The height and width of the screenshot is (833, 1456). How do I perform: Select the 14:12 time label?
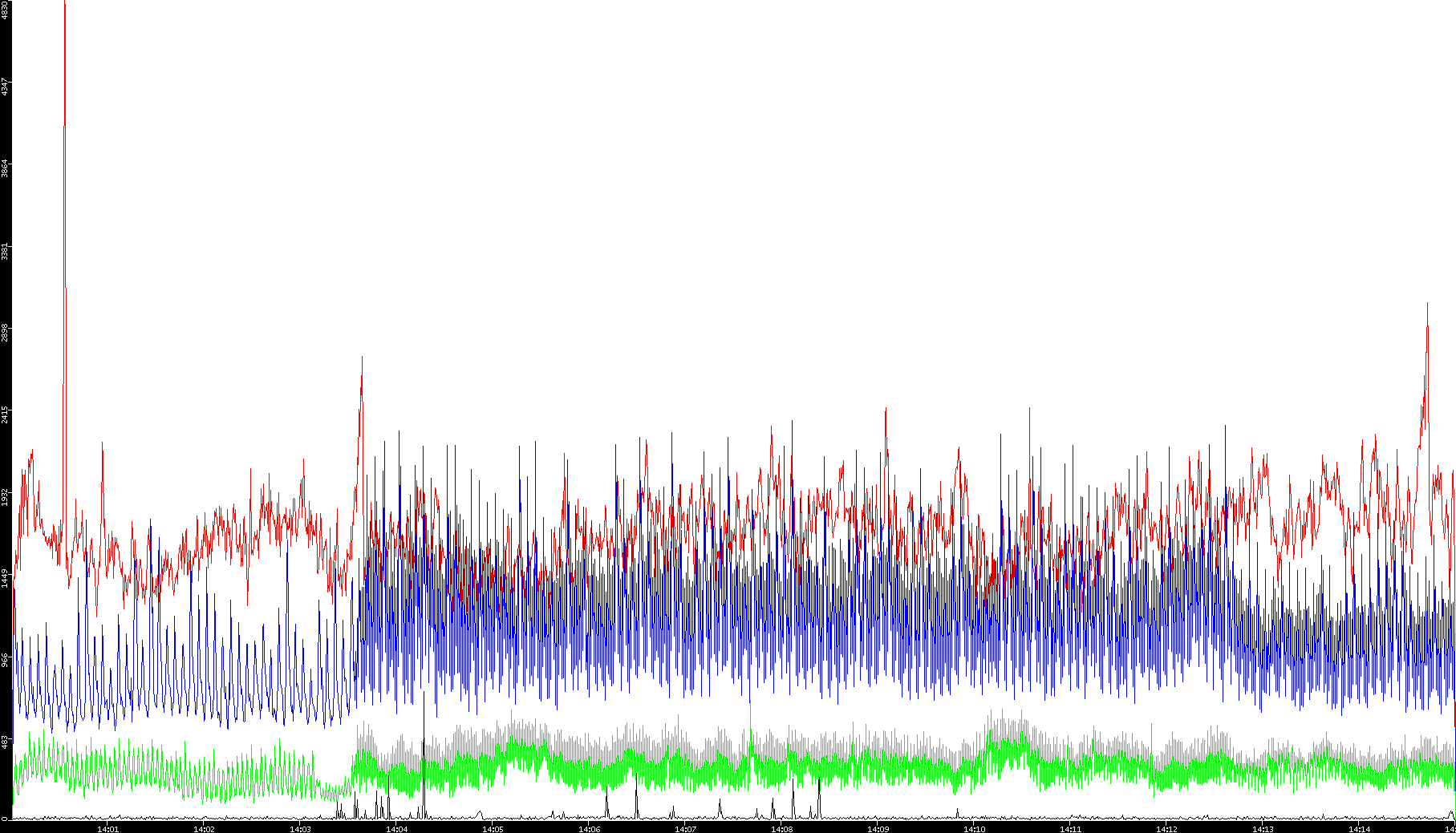pyautogui.click(x=1166, y=829)
